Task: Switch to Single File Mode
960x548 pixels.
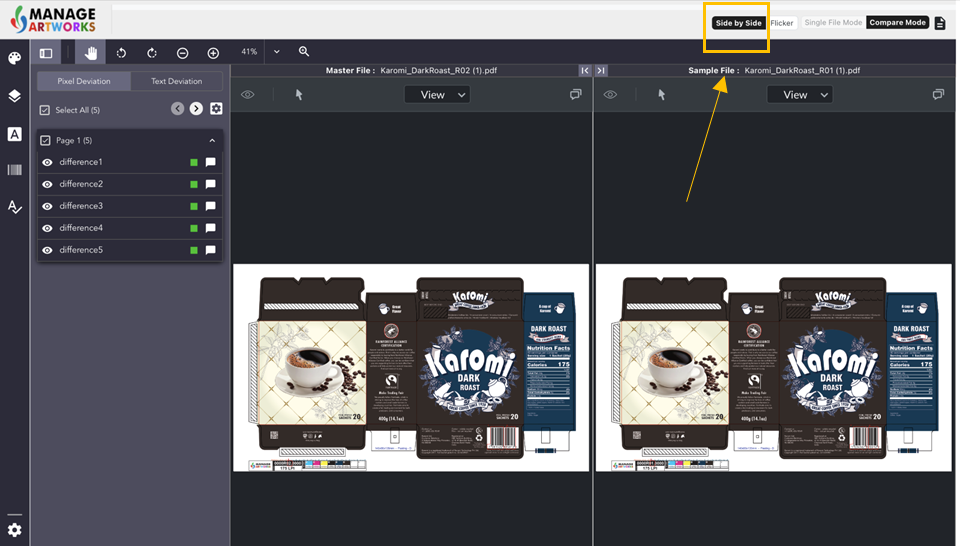Action: (833, 23)
